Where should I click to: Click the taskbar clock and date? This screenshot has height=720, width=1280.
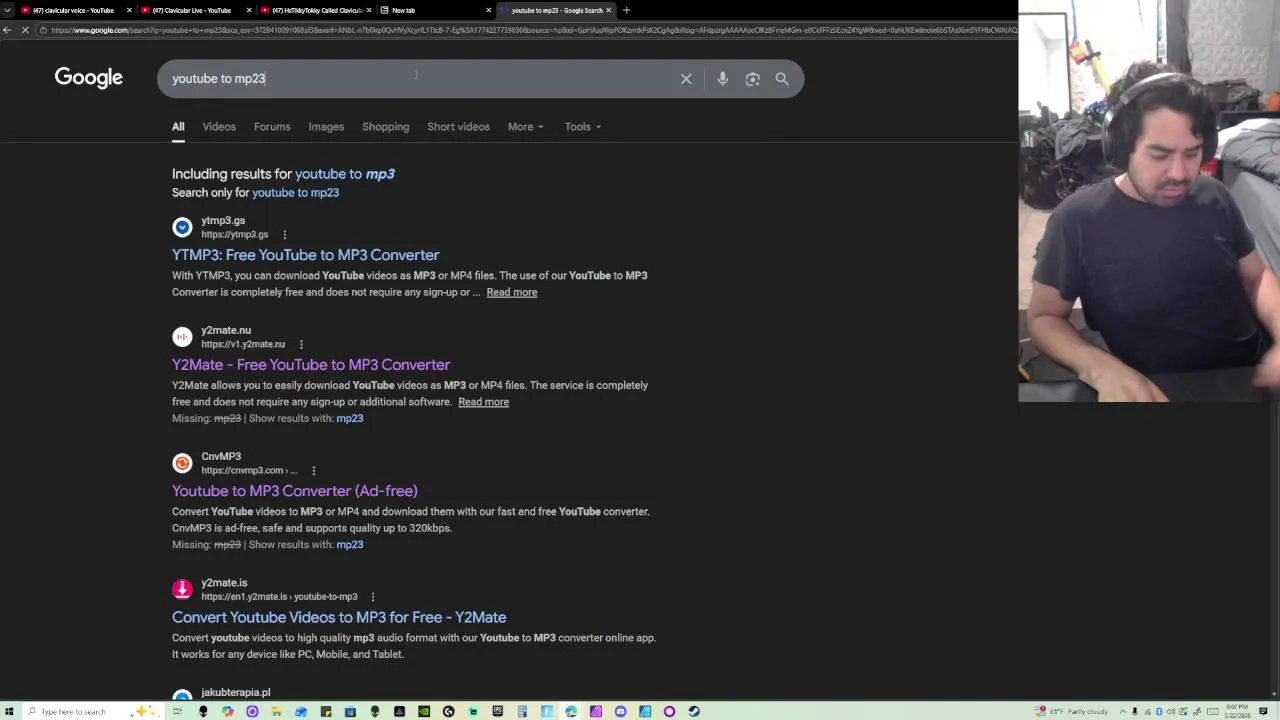coord(1237,711)
